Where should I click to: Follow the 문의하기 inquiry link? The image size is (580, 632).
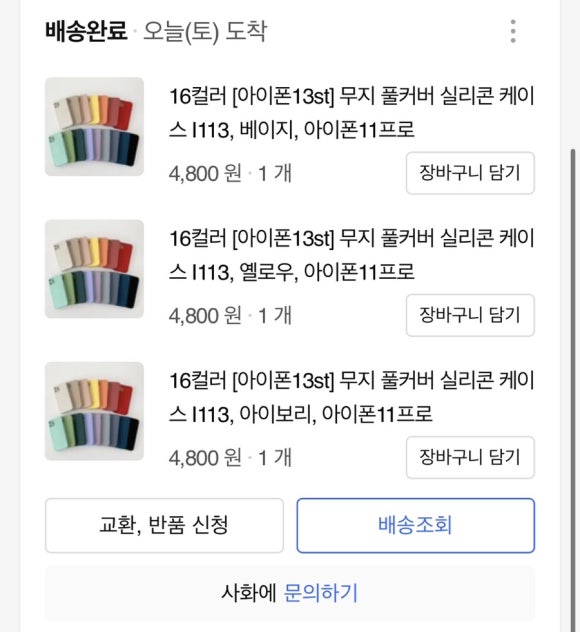[320, 593]
